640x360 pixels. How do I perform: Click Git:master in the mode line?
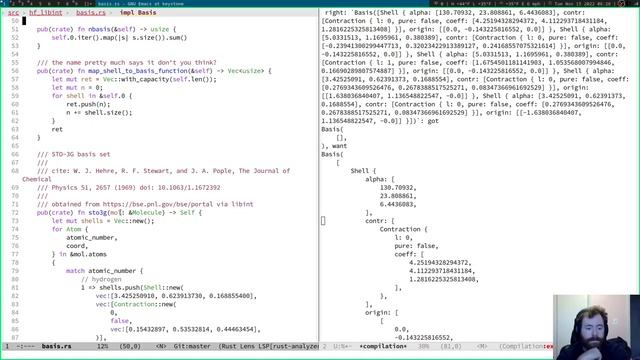pyautogui.click(x=192, y=346)
